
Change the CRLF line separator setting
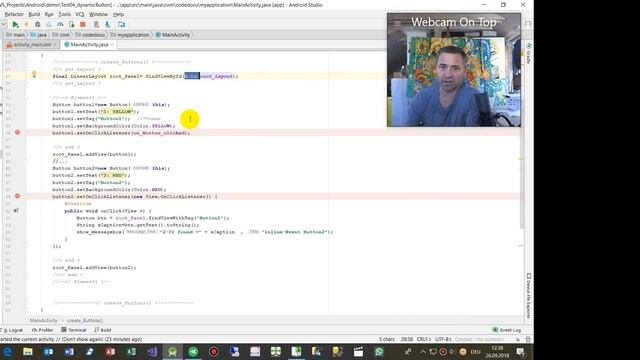pyautogui.click(x=424, y=339)
